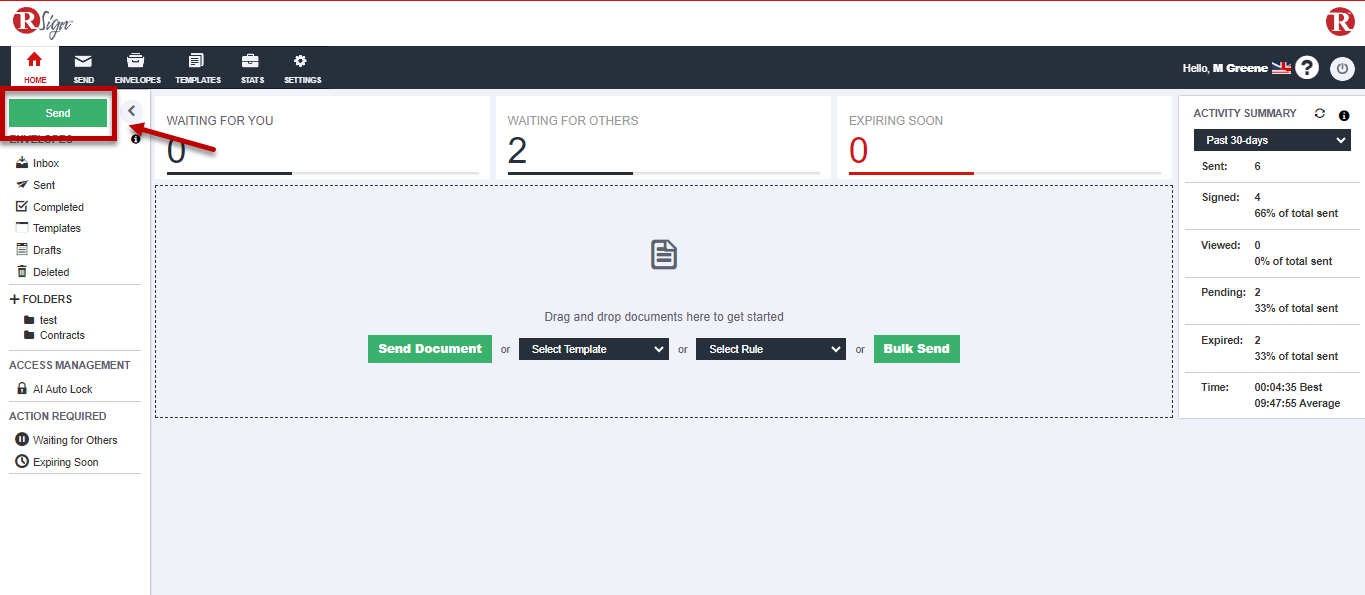Click the Bulk Send button
Screen dimensions: 1365x595
click(916, 349)
